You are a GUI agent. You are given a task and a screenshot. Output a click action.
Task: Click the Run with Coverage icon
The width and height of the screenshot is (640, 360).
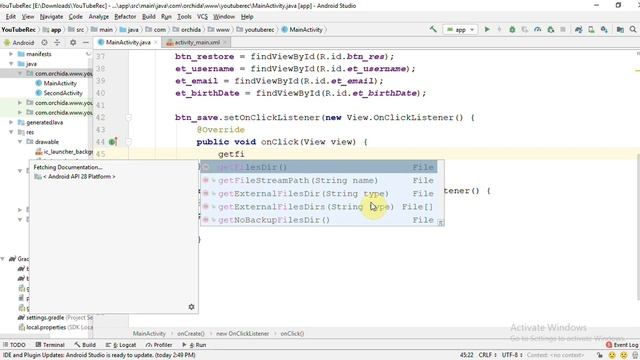pyautogui.click(x=524, y=29)
